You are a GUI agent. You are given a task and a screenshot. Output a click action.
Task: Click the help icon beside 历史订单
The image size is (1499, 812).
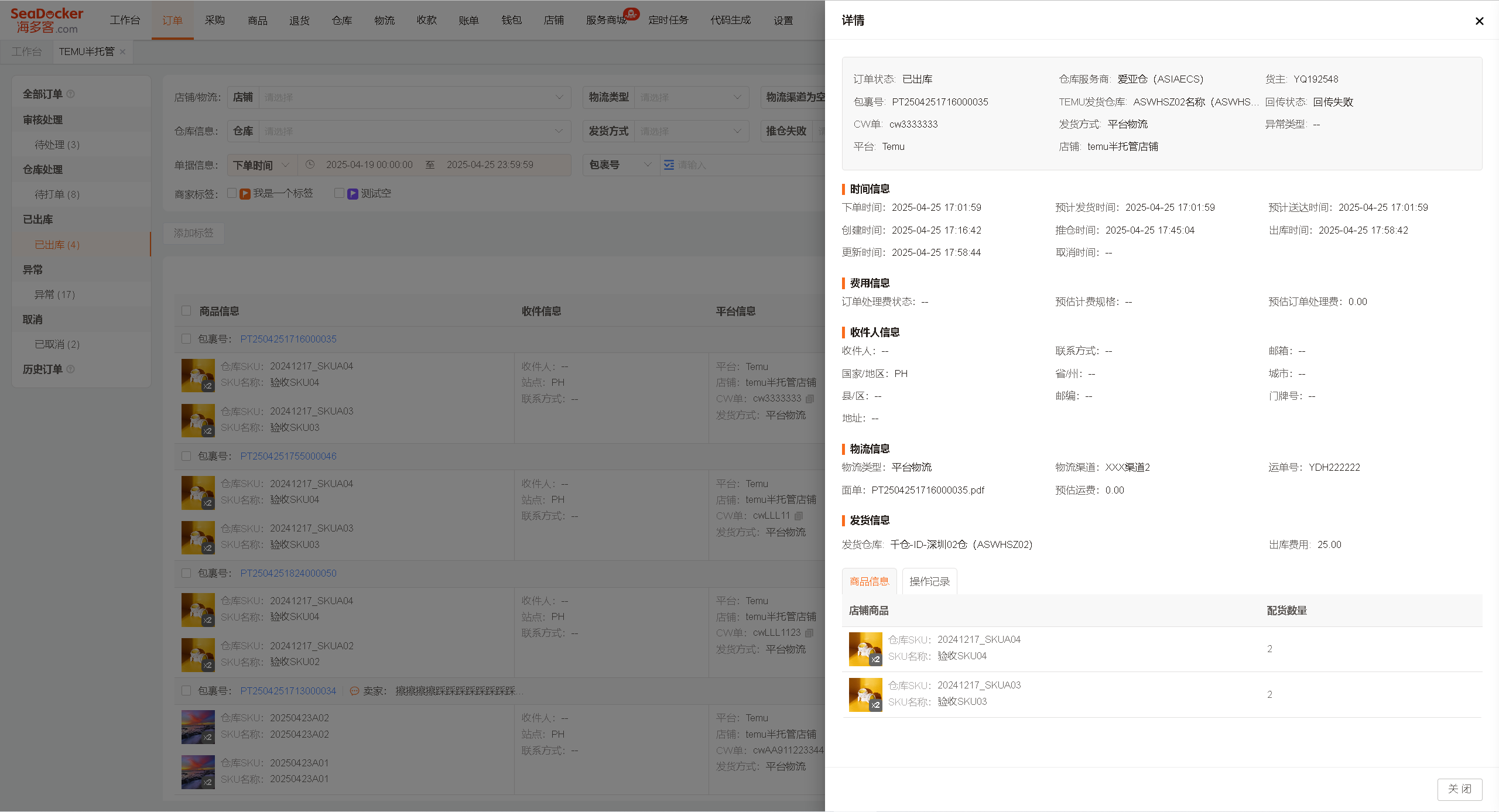coord(71,369)
